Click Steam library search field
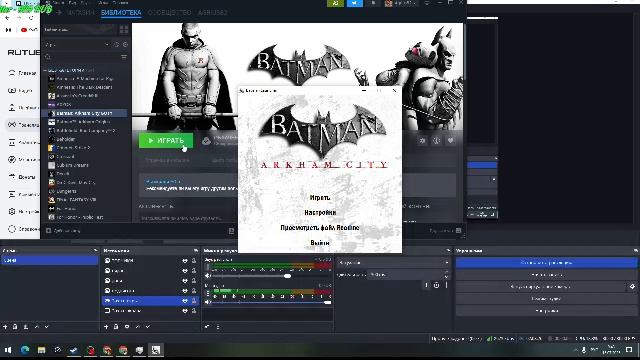 pyautogui.click(x=82, y=57)
